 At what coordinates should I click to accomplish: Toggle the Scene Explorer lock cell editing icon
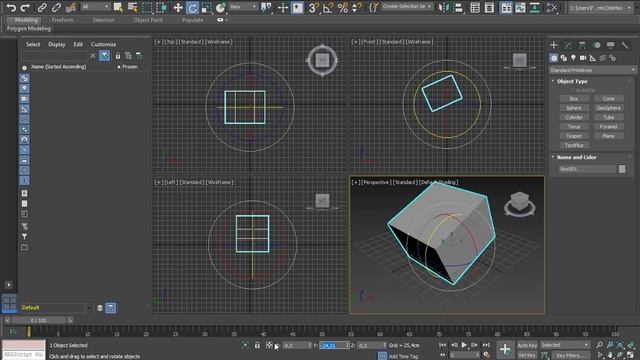pos(118,56)
